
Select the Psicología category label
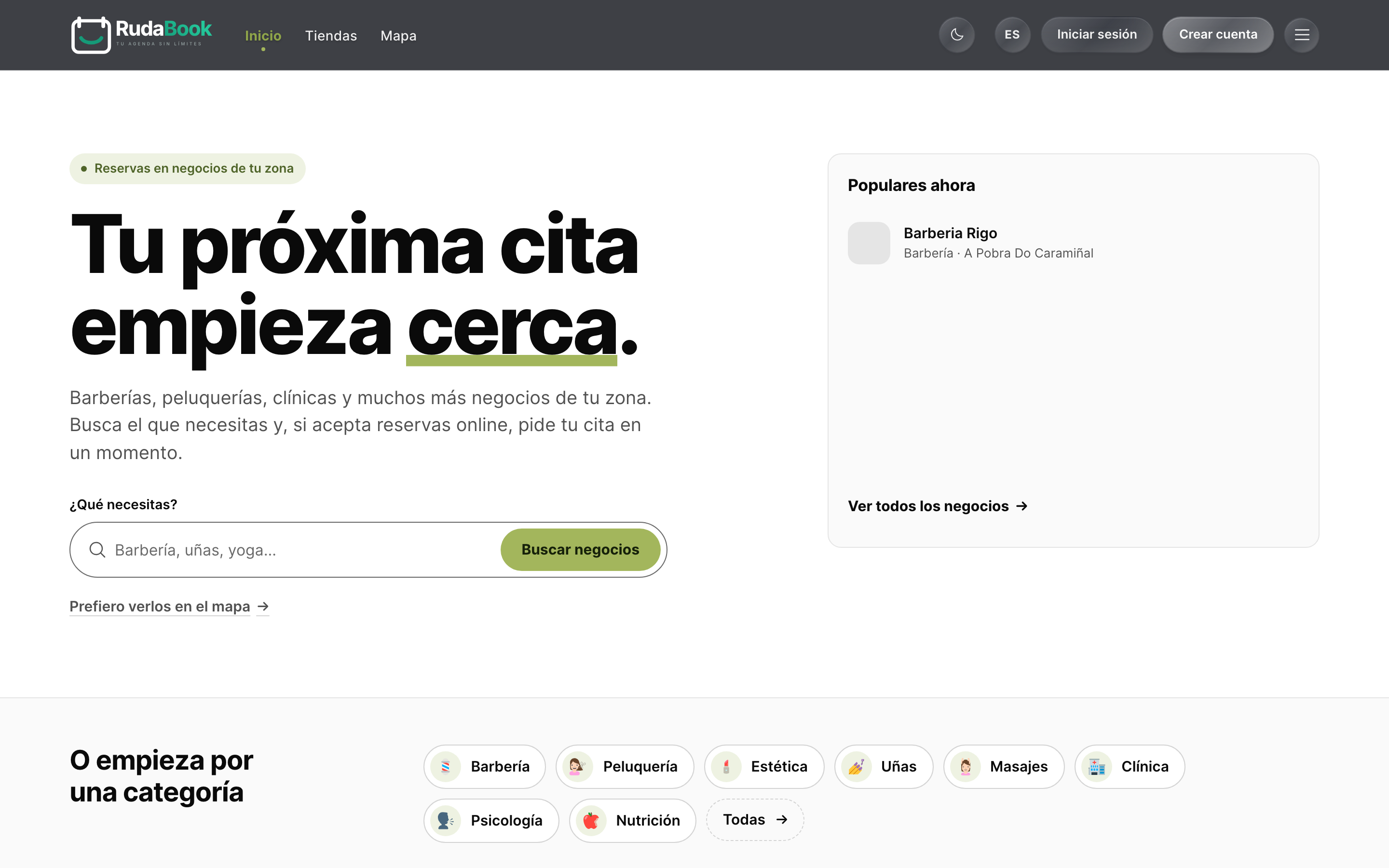(x=506, y=820)
